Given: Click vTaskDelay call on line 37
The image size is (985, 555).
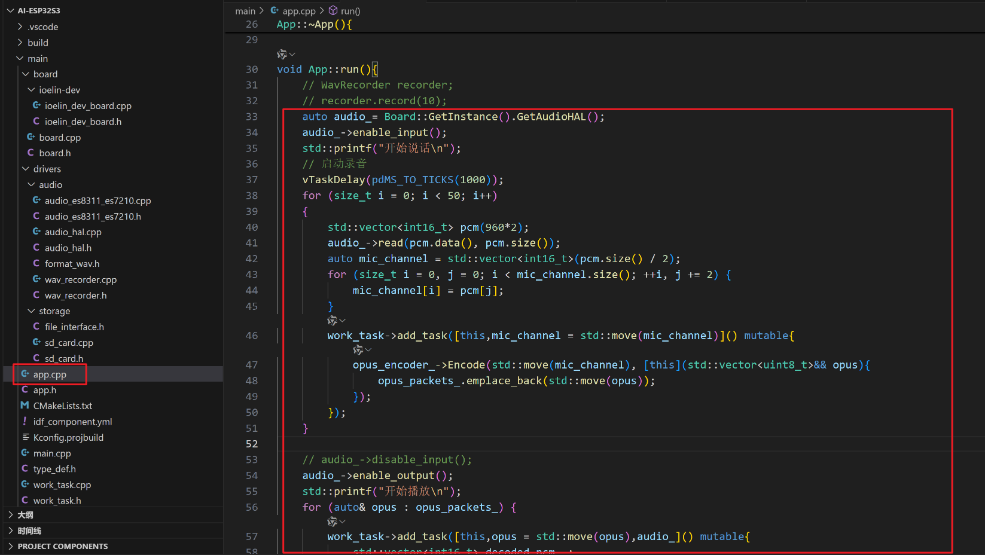Looking at the screenshot, I should (403, 180).
